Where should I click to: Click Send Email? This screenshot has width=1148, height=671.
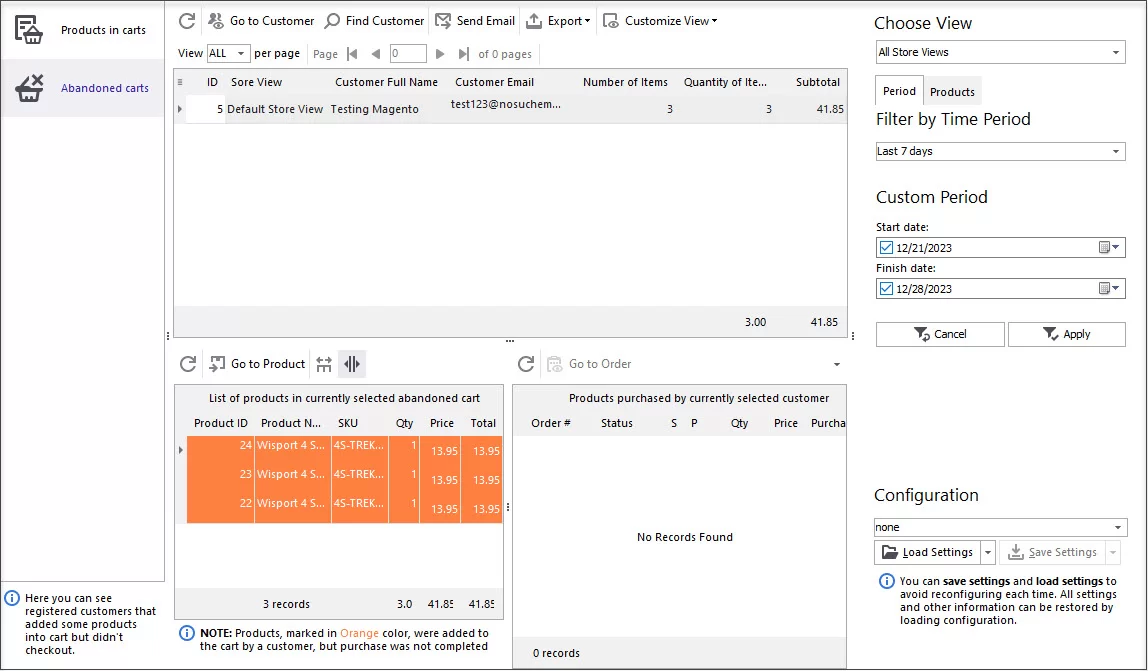475,21
